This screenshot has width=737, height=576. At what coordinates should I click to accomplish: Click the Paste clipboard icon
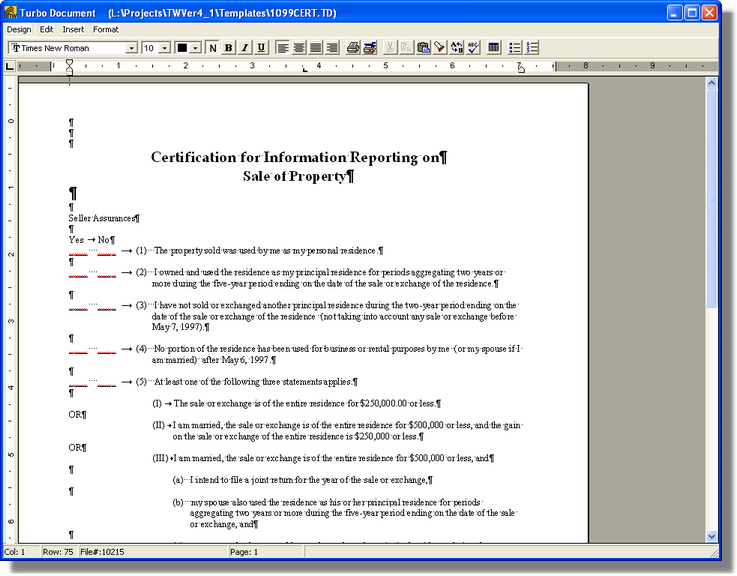pos(423,48)
